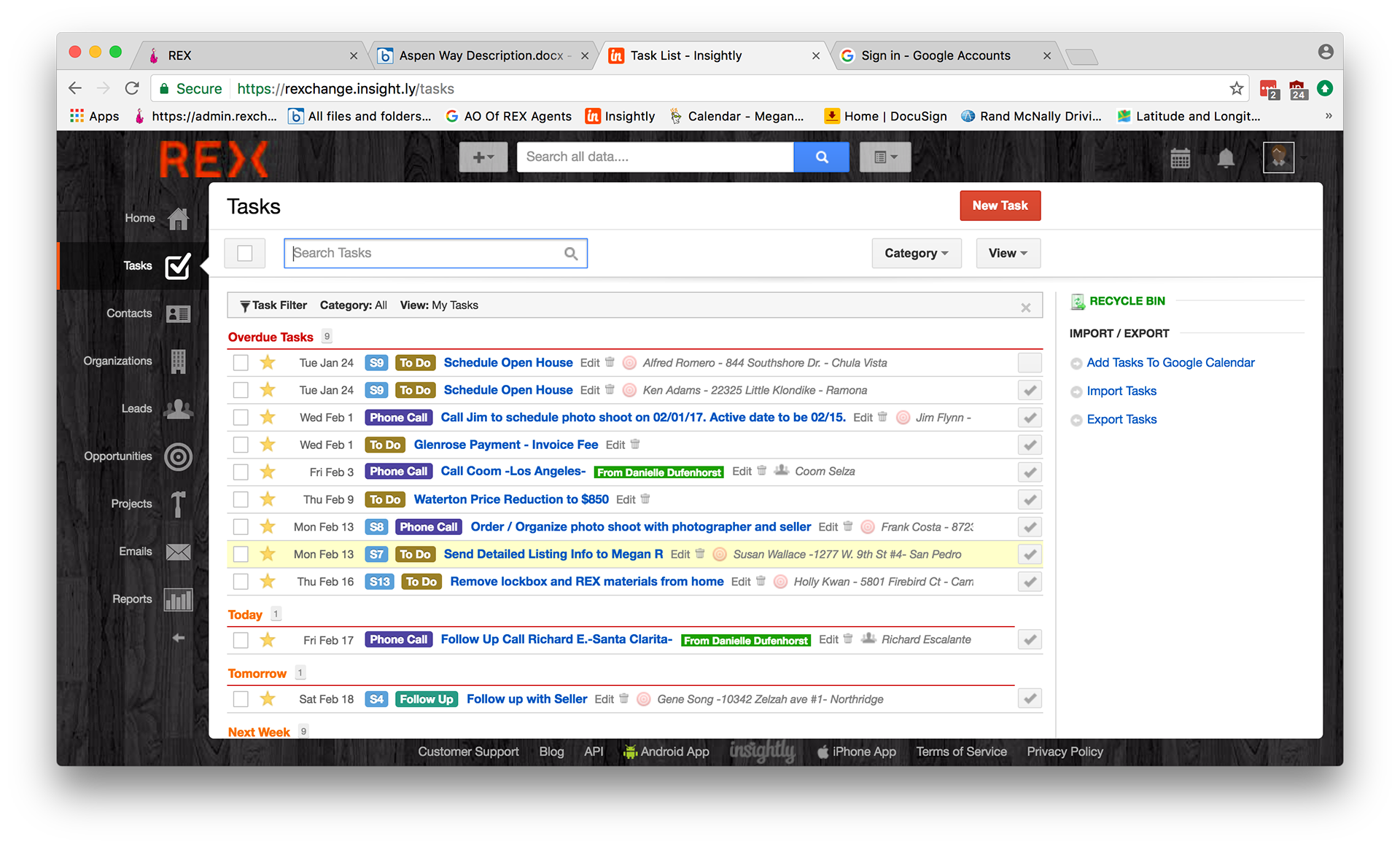Check the Alfred Romero Open House task
Screen dimensions: 1400x847
pos(241,362)
